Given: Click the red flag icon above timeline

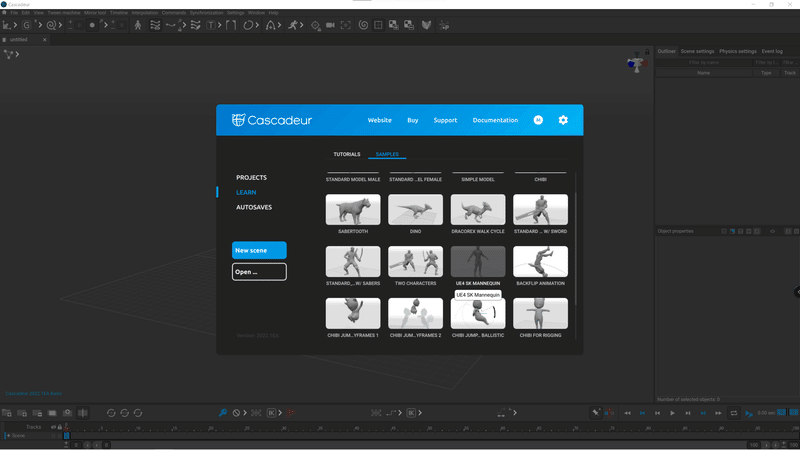Looking at the screenshot, I should (291, 413).
